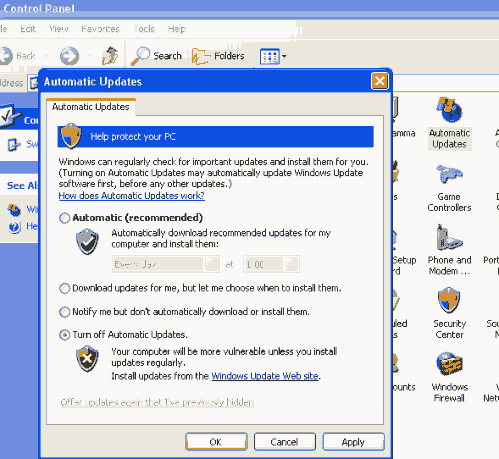Expand the Every Day dropdown
Screen dimensions: 499x459
coord(211,264)
